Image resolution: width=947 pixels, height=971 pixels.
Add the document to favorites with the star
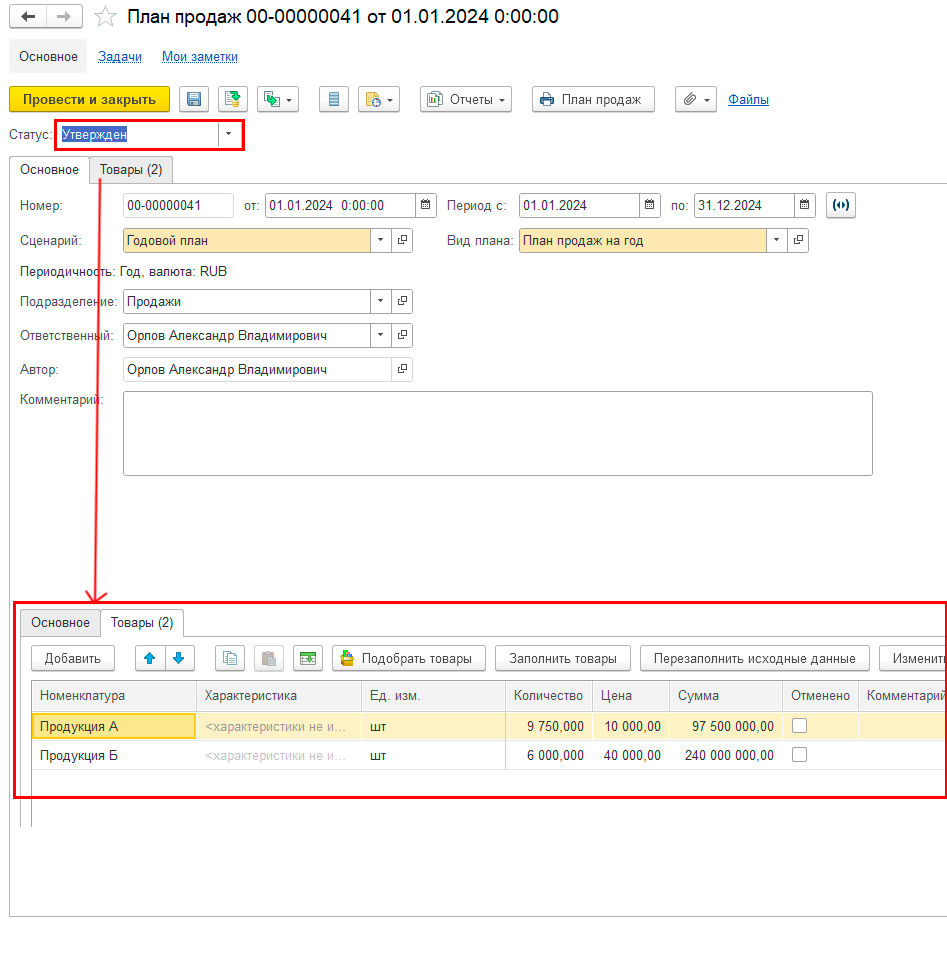pos(104,17)
